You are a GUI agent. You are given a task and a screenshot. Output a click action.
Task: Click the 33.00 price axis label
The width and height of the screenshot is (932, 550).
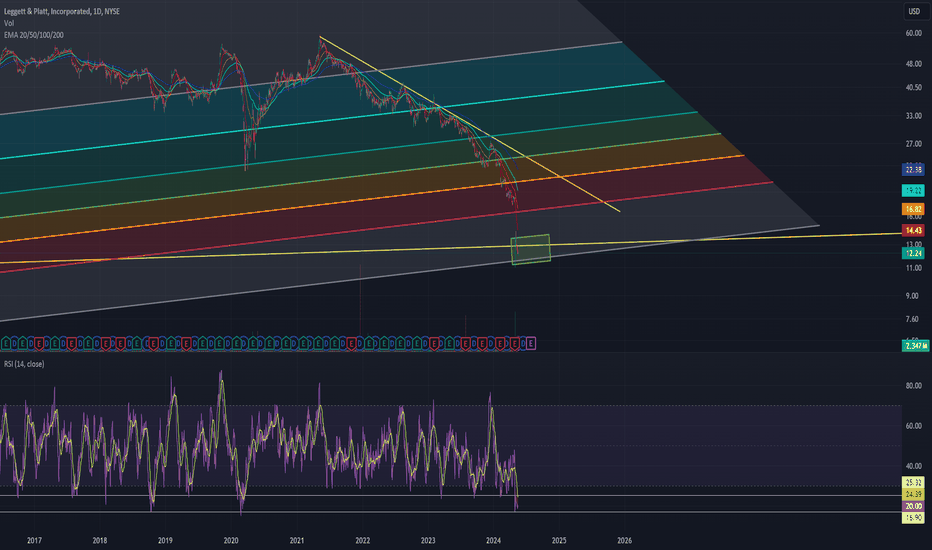[914, 116]
